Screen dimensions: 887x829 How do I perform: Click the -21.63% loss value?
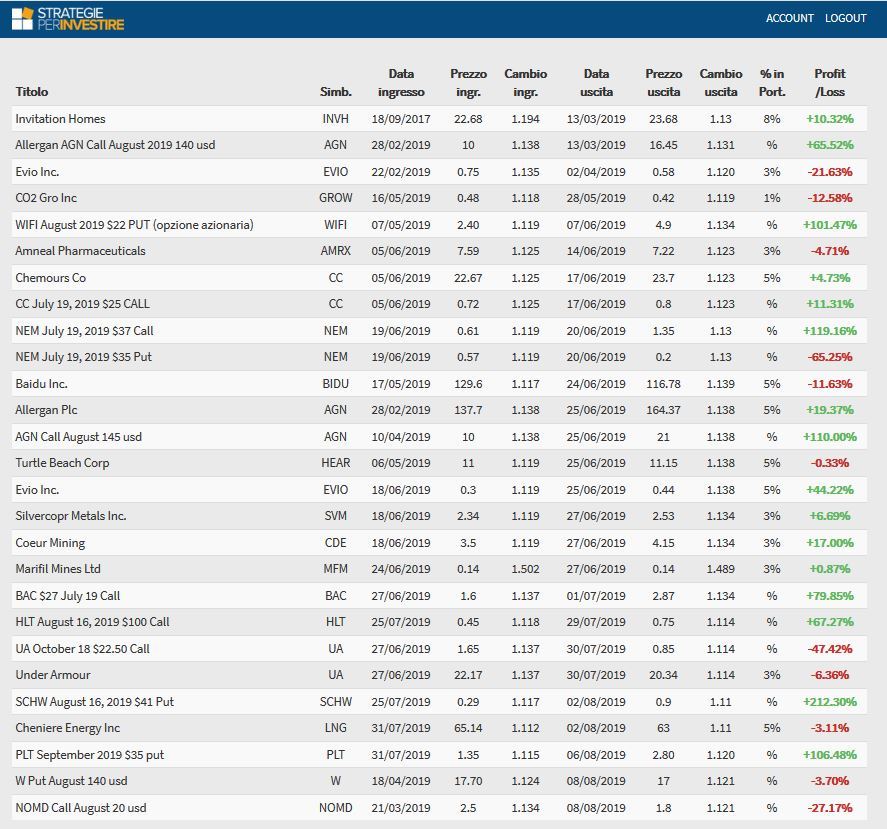click(830, 171)
